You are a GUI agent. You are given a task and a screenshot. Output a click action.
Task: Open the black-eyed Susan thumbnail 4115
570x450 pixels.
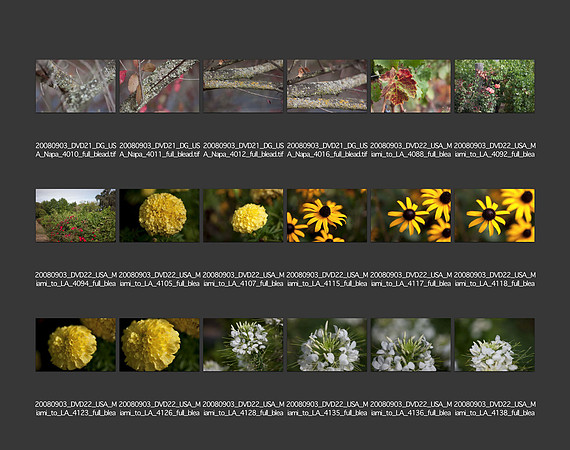click(327, 215)
